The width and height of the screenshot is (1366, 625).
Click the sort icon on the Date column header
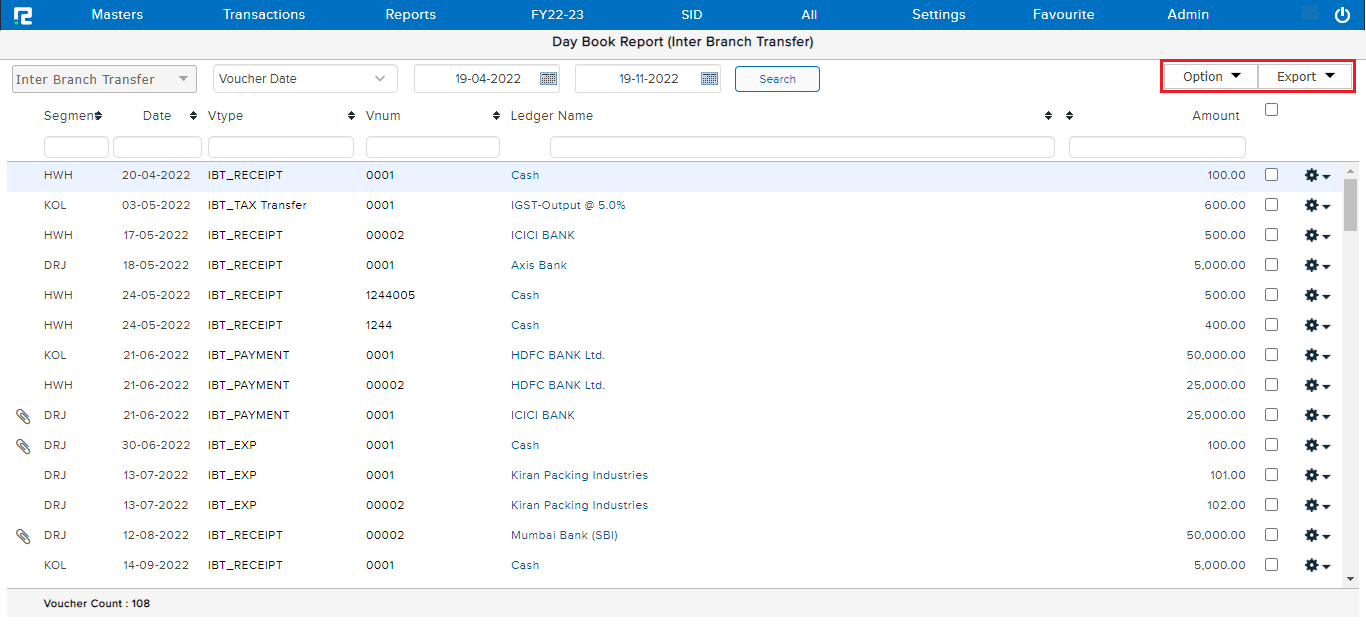point(191,115)
